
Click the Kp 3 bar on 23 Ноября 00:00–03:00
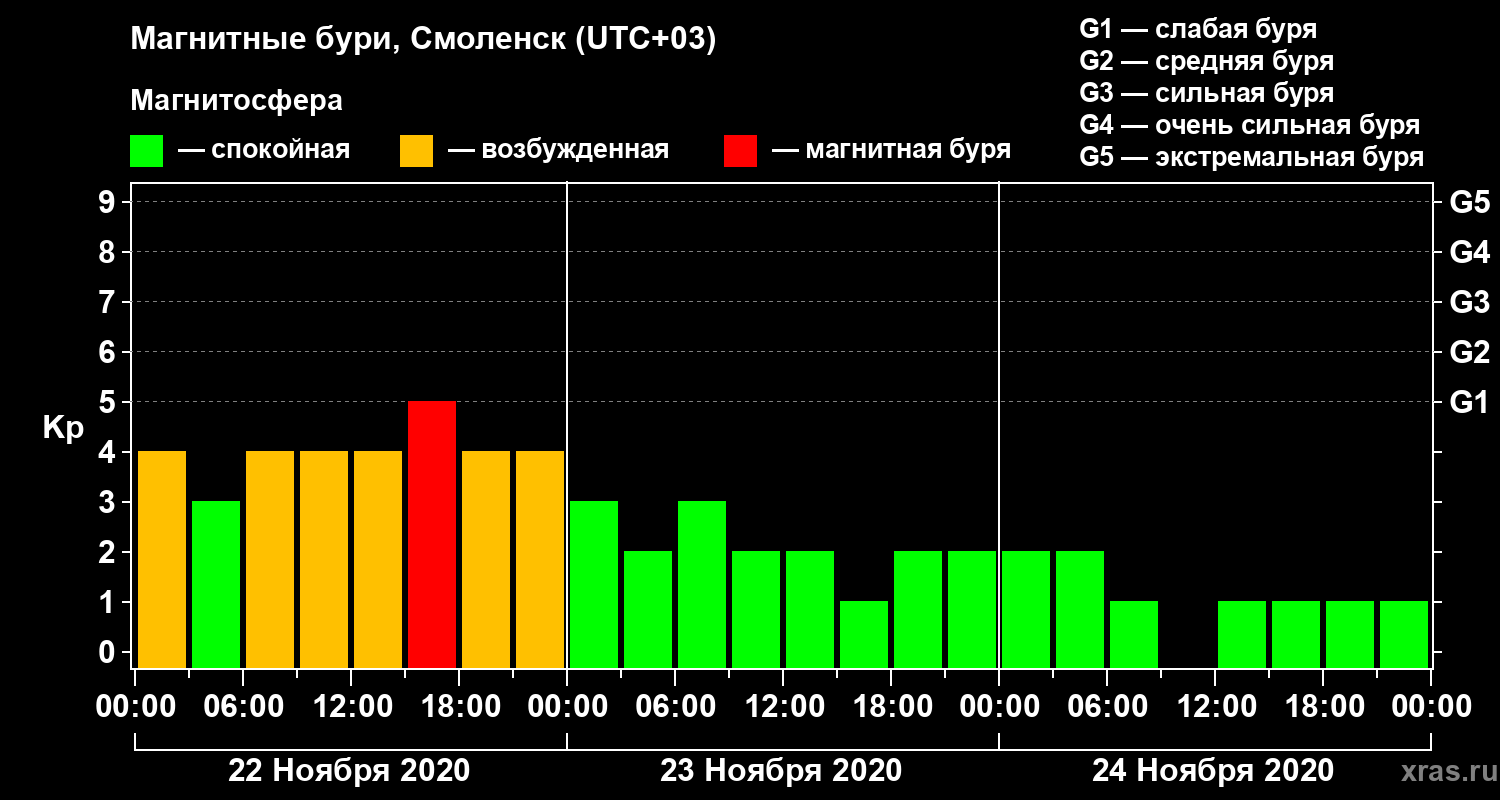(x=594, y=585)
